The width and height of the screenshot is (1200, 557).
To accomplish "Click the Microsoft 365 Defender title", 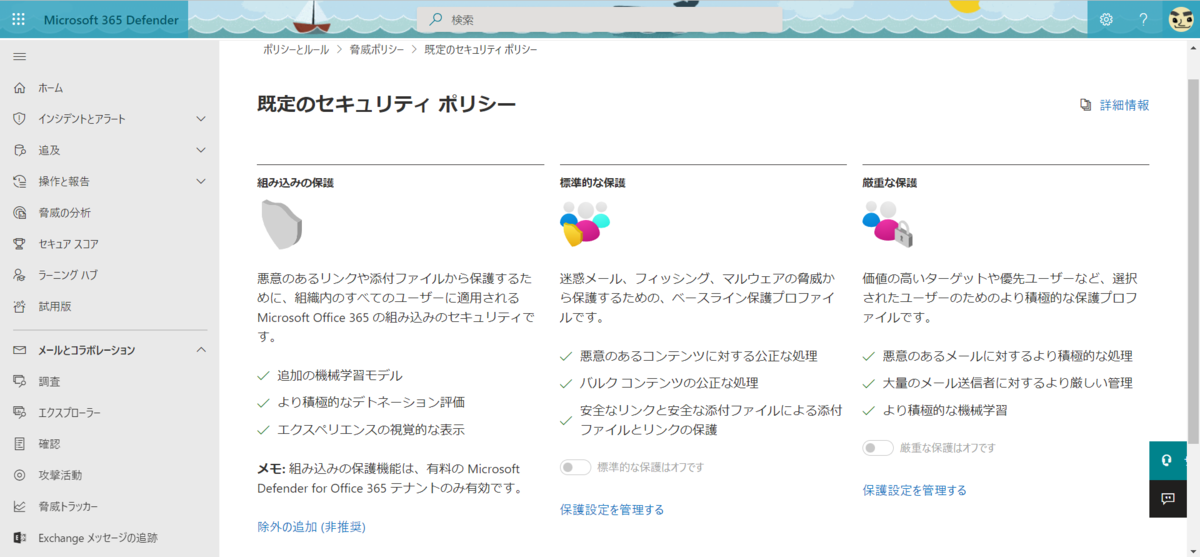I will point(112,19).
